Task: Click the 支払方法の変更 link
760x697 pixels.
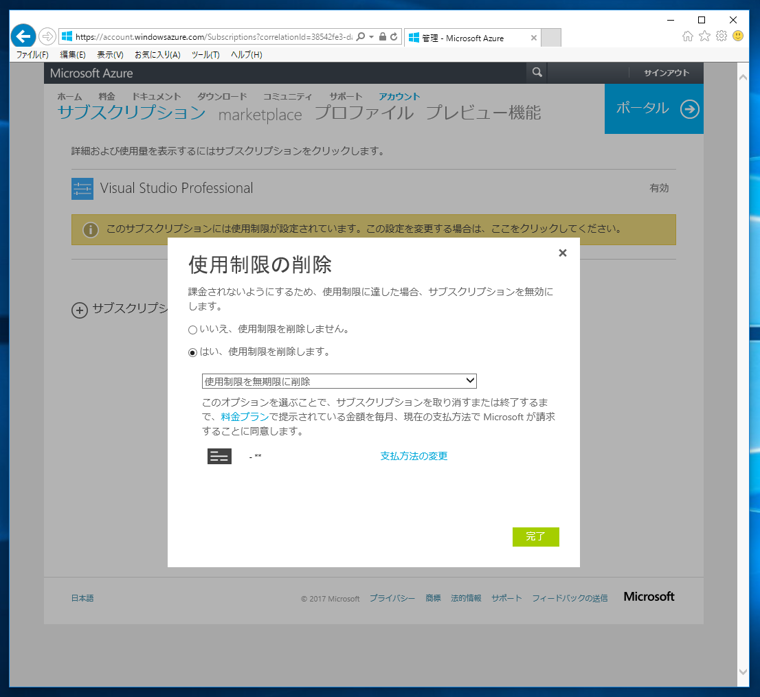Action: (413, 456)
